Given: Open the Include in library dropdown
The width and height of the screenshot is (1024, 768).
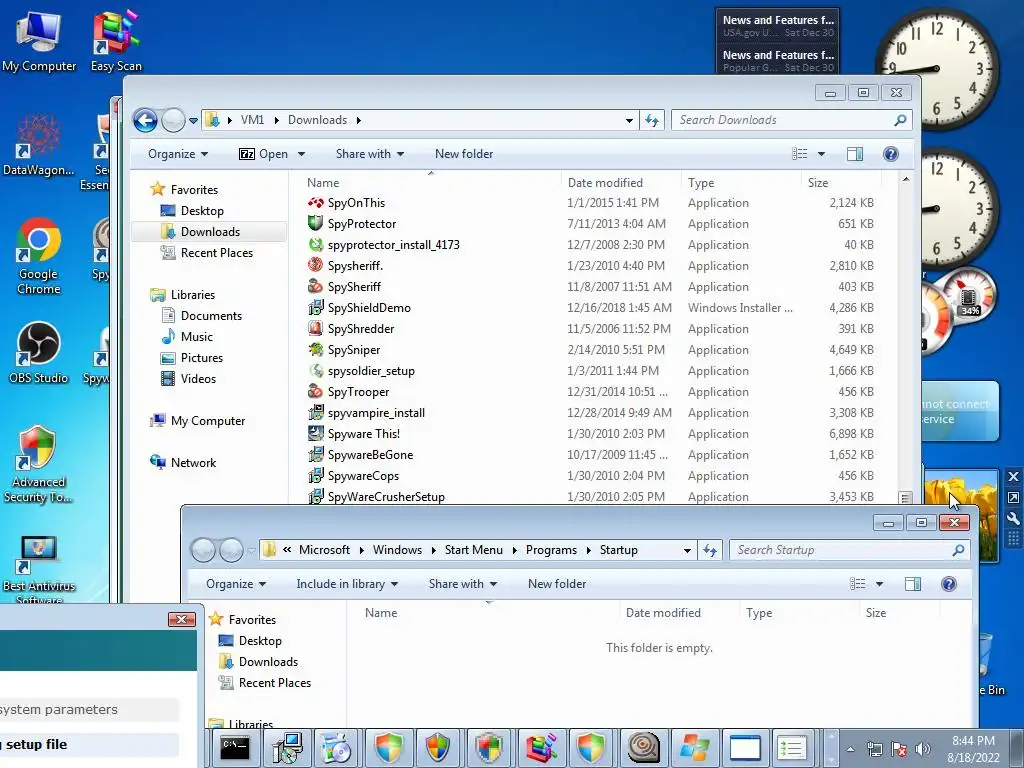Looking at the screenshot, I should [x=347, y=584].
